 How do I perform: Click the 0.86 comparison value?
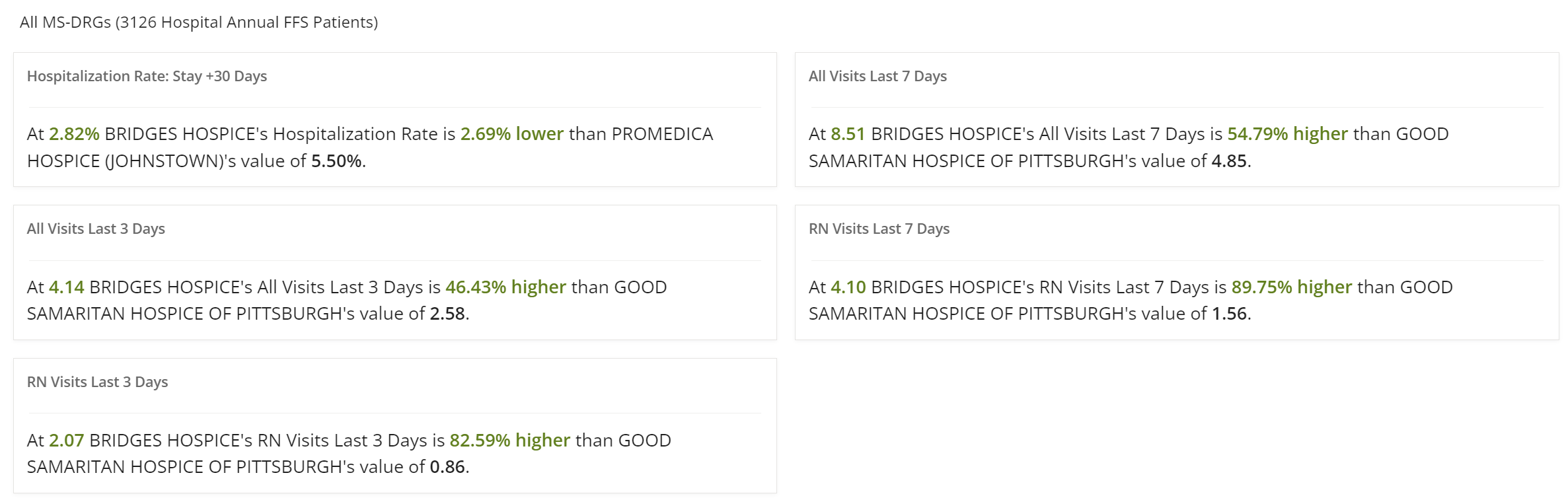[x=447, y=467]
